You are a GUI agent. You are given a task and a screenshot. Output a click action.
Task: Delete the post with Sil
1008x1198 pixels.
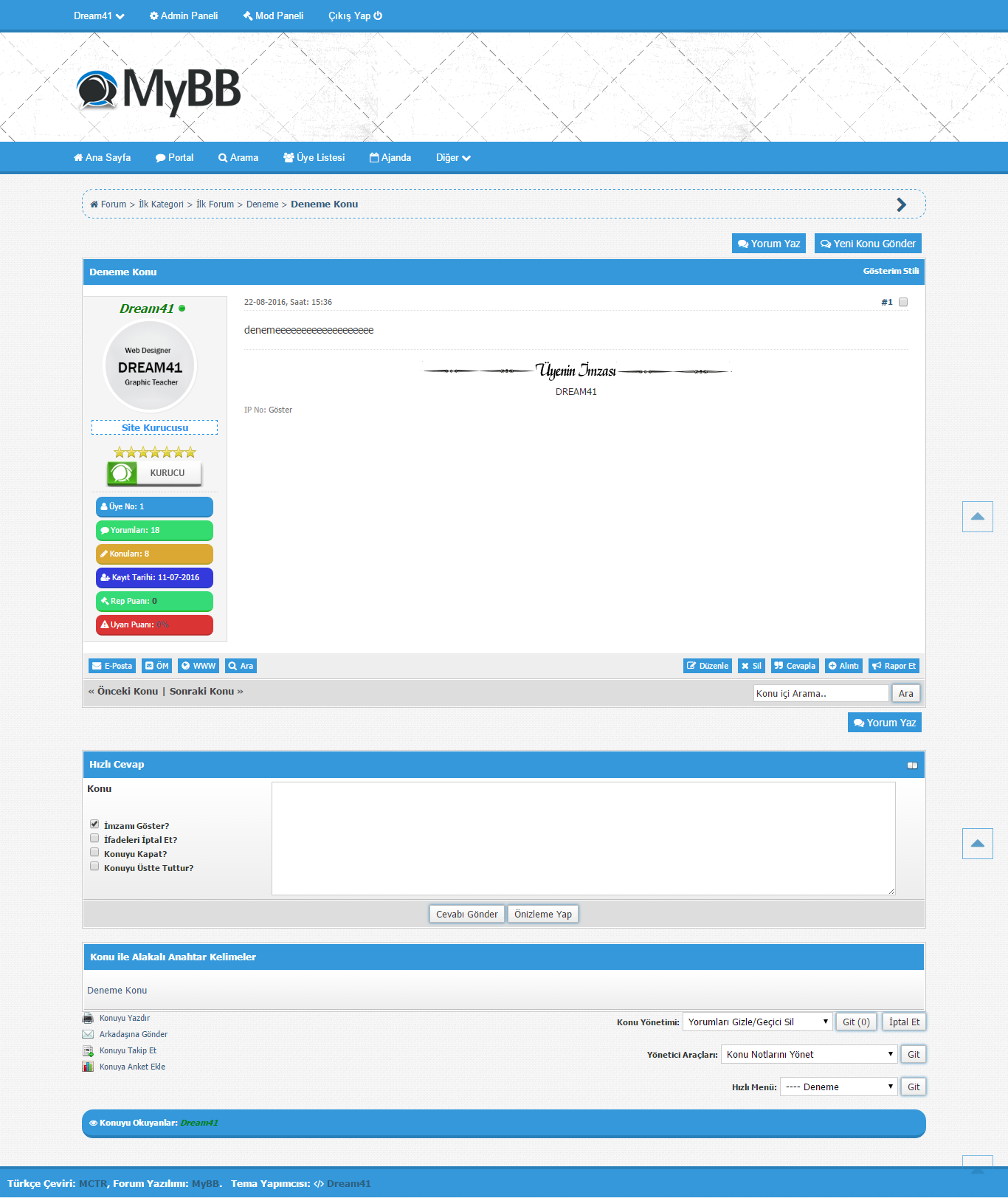click(751, 666)
